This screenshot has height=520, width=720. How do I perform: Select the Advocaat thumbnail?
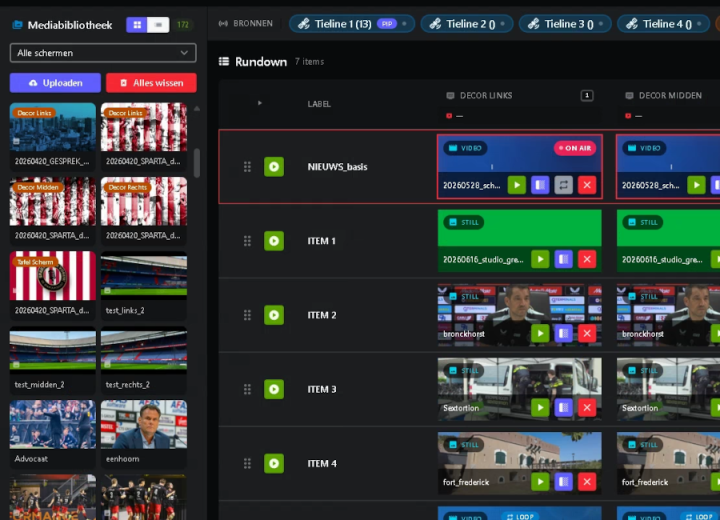pos(52,433)
